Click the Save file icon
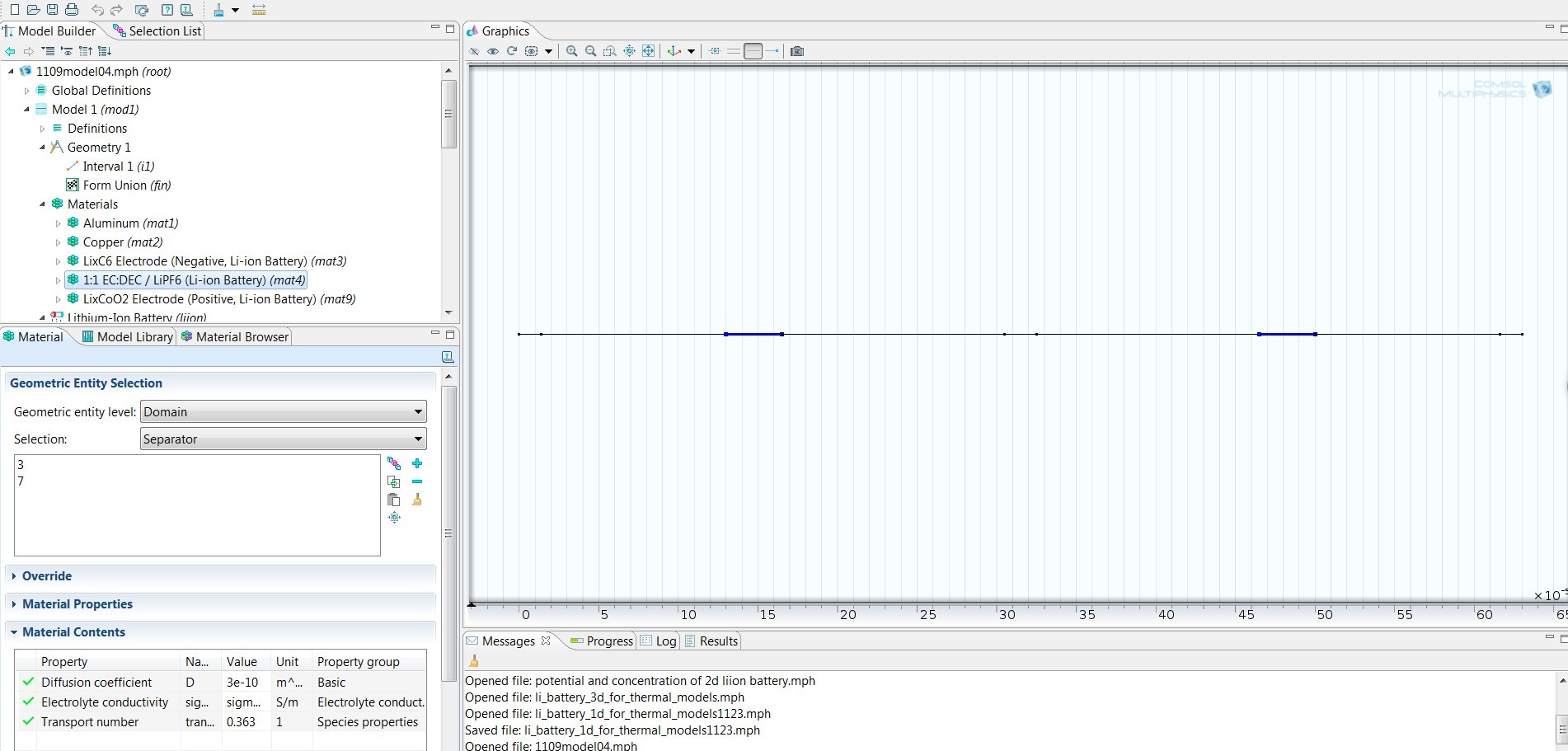 52,10
